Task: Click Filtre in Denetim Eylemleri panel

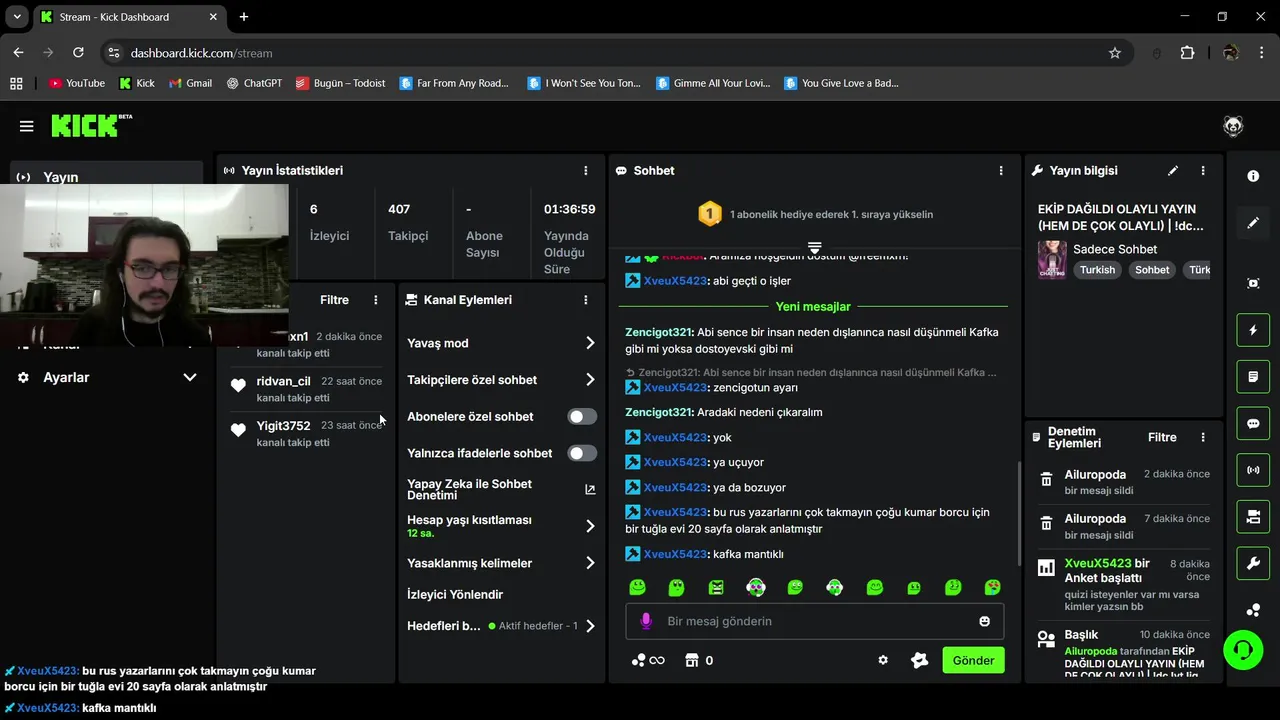Action: (x=1162, y=437)
